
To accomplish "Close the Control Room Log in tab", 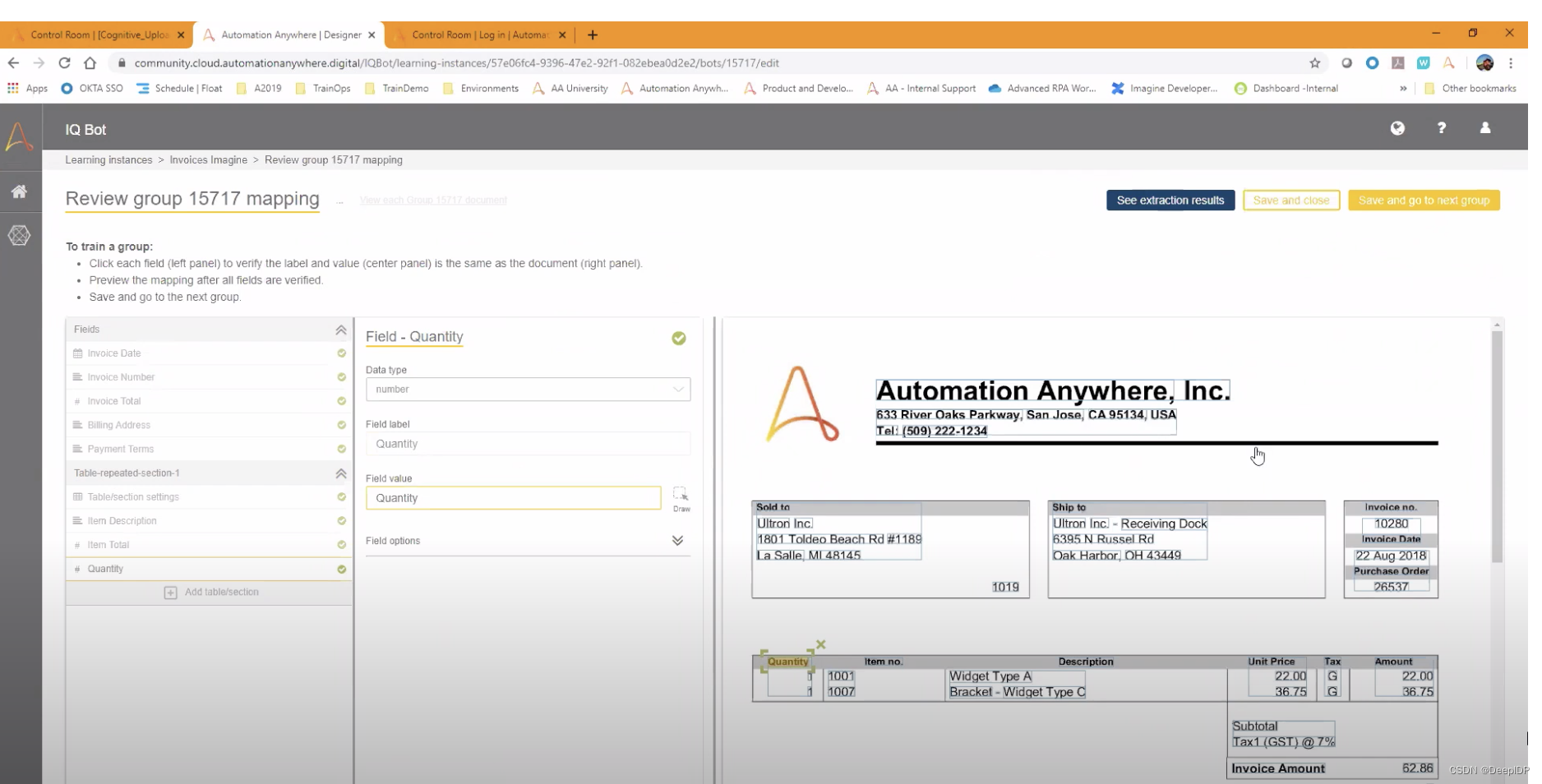I will point(562,35).
